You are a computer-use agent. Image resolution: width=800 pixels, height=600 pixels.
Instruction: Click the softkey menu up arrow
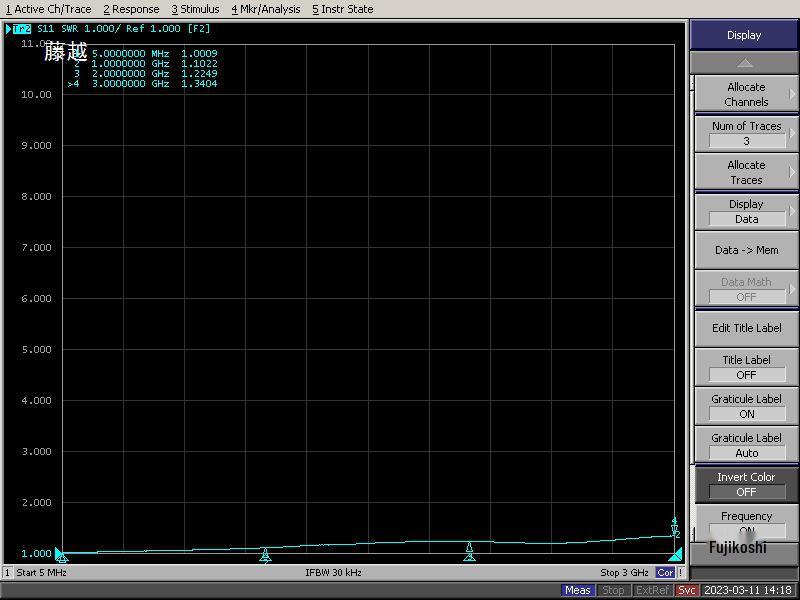744,63
